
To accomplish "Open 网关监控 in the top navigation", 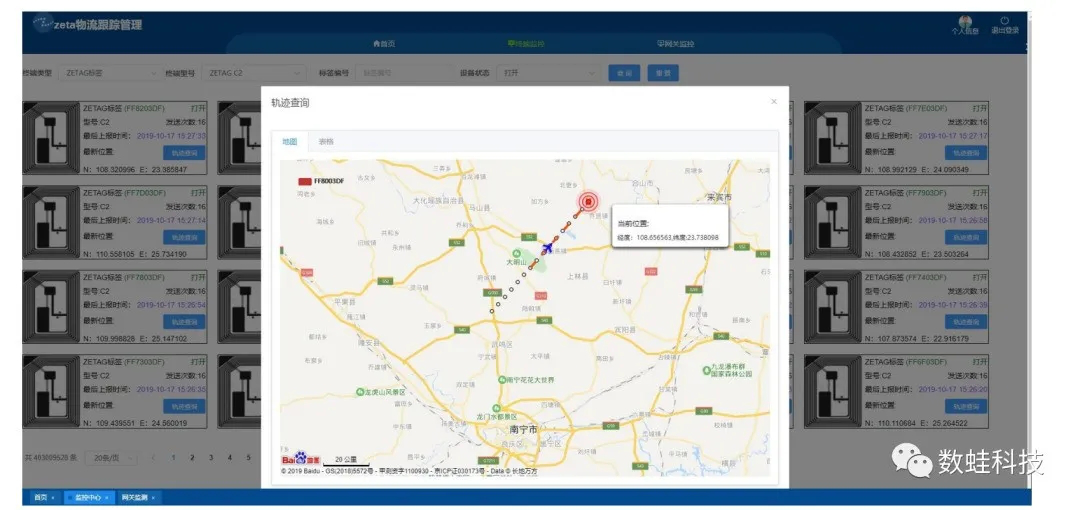I will click(x=676, y=43).
